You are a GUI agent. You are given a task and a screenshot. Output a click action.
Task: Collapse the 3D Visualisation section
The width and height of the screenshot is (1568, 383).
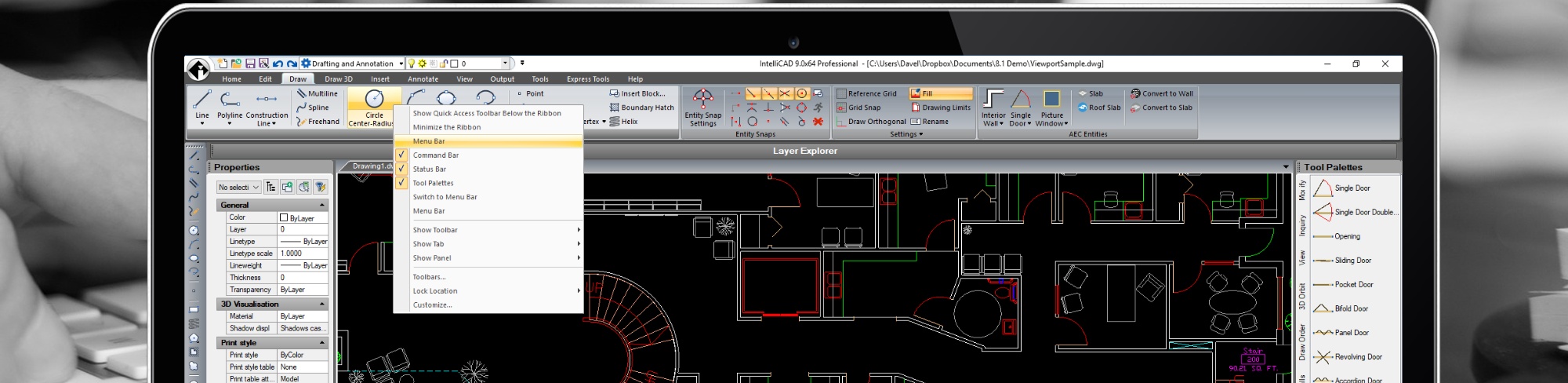(321, 304)
